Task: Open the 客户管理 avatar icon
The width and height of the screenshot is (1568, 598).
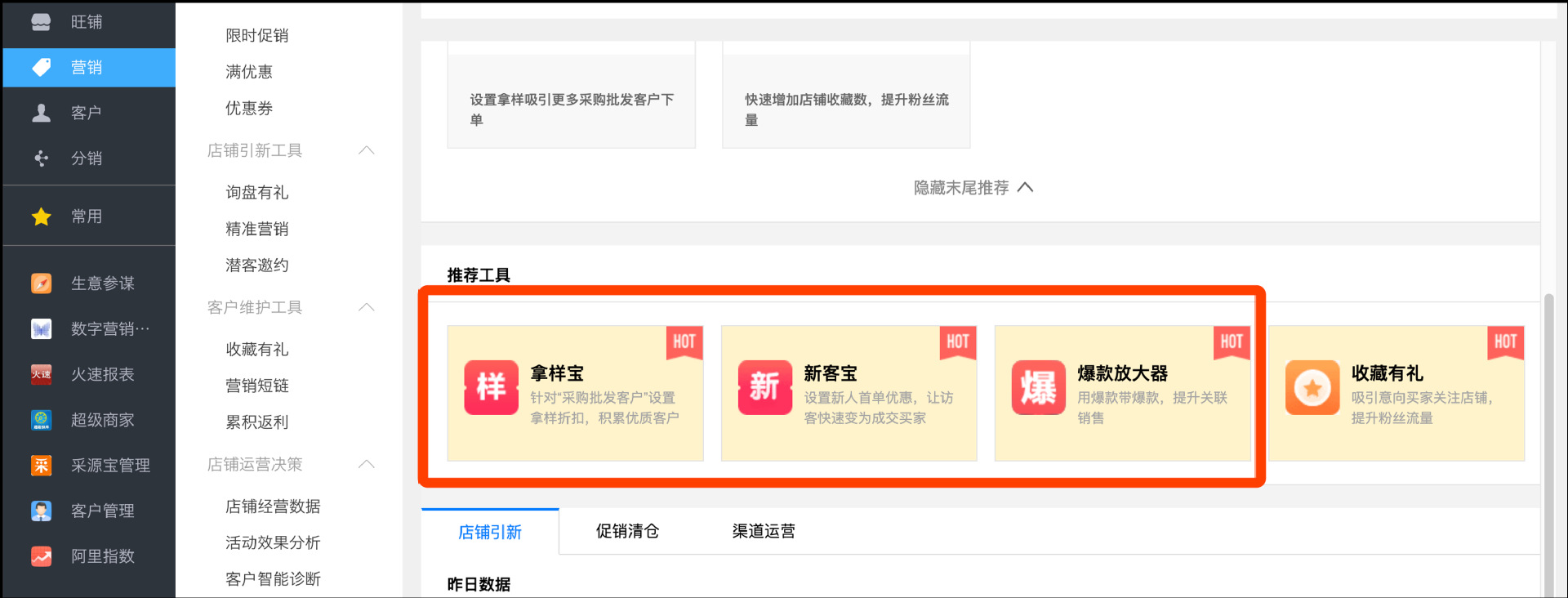Action: pyautogui.click(x=41, y=511)
